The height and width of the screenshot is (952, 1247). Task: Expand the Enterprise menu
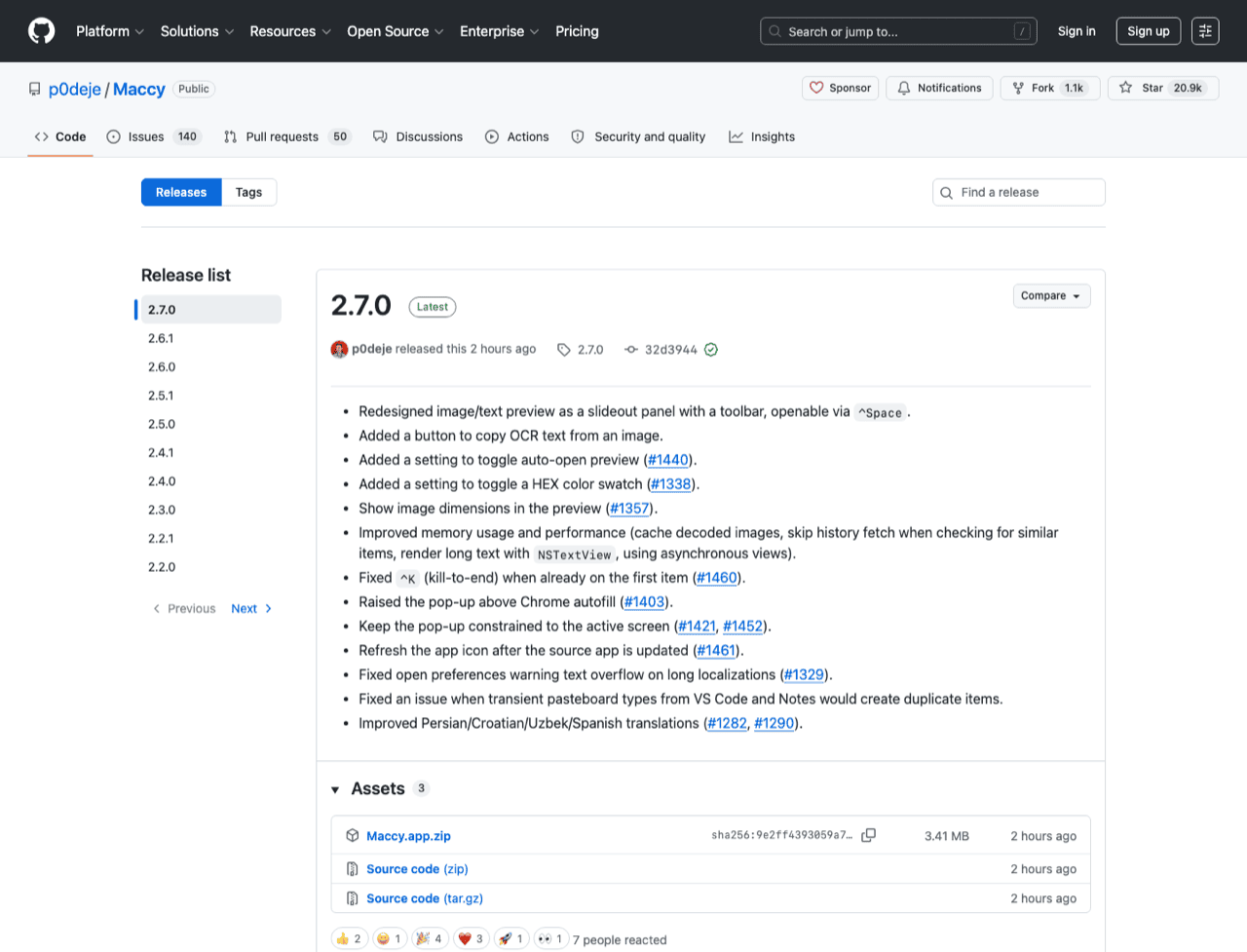click(x=500, y=31)
